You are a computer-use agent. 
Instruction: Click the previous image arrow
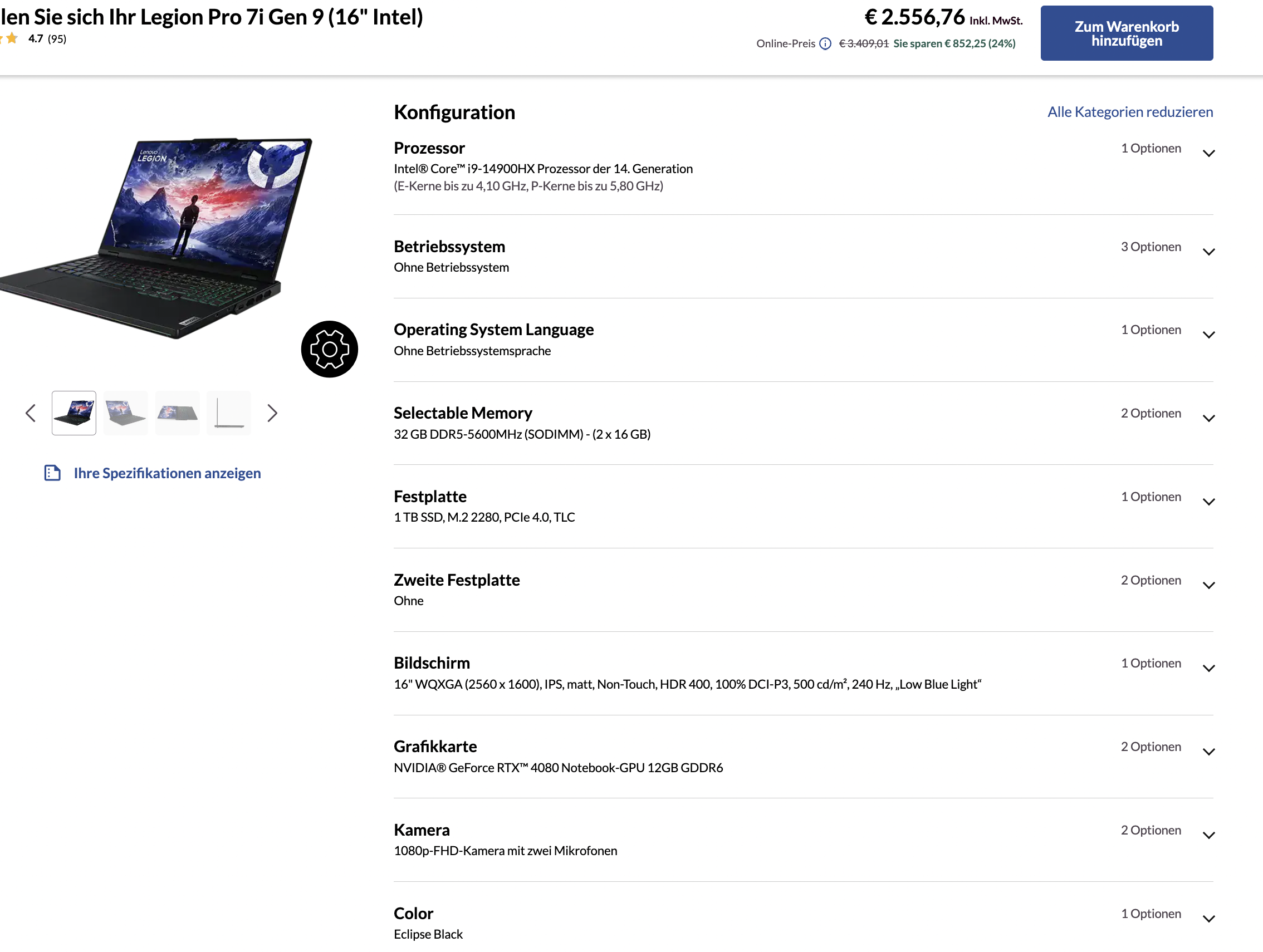[x=31, y=413]
